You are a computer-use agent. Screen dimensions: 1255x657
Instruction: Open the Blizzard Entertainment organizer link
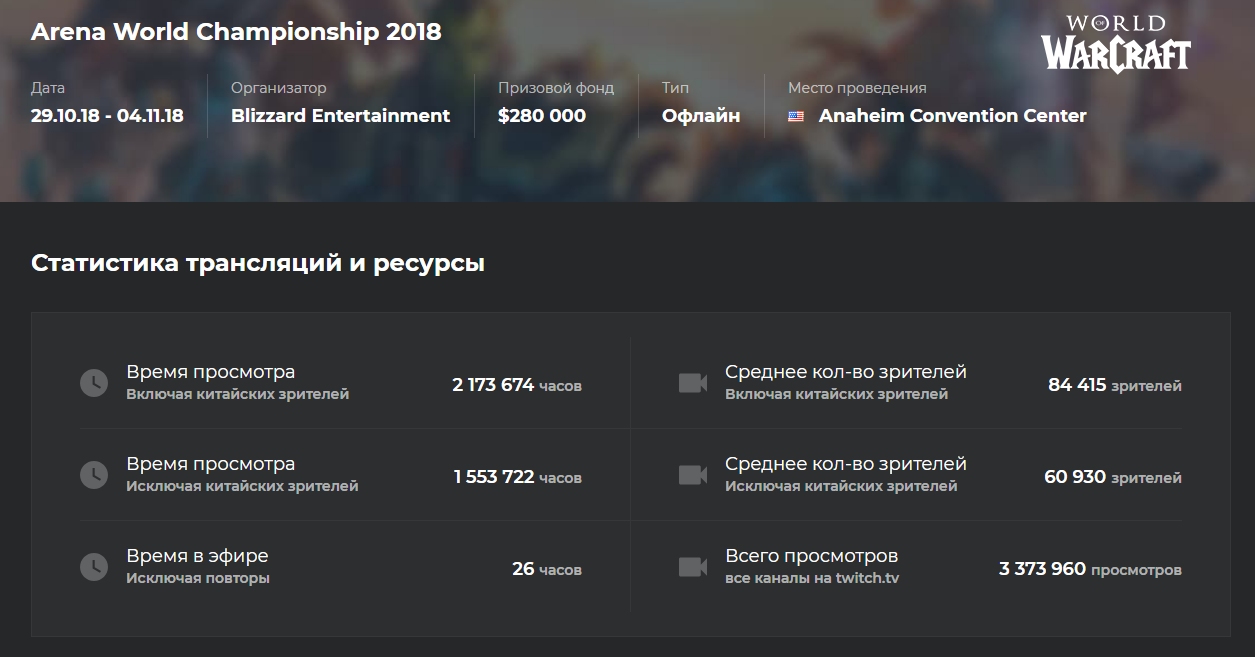[x=340, y=116]
